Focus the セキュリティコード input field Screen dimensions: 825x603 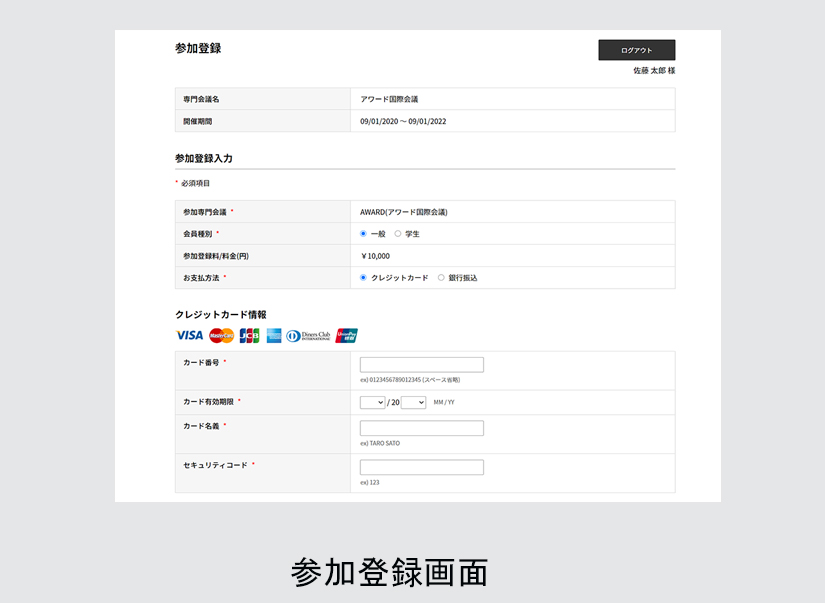coord(422,467)
